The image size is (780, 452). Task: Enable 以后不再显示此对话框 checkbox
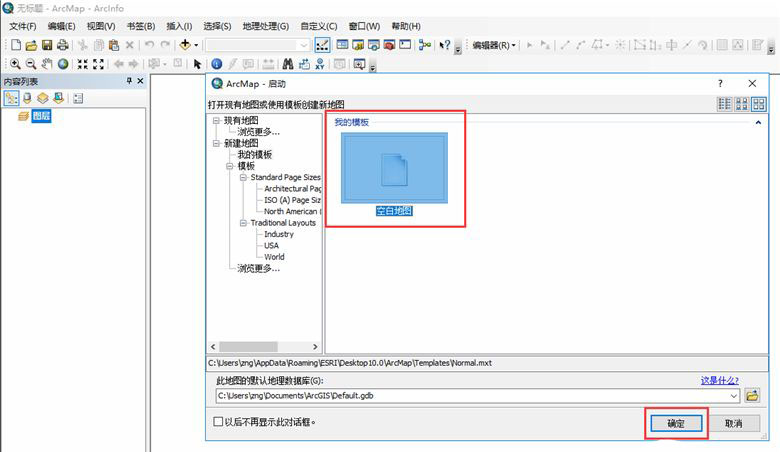pyautogui.click(x=218, y=422)
